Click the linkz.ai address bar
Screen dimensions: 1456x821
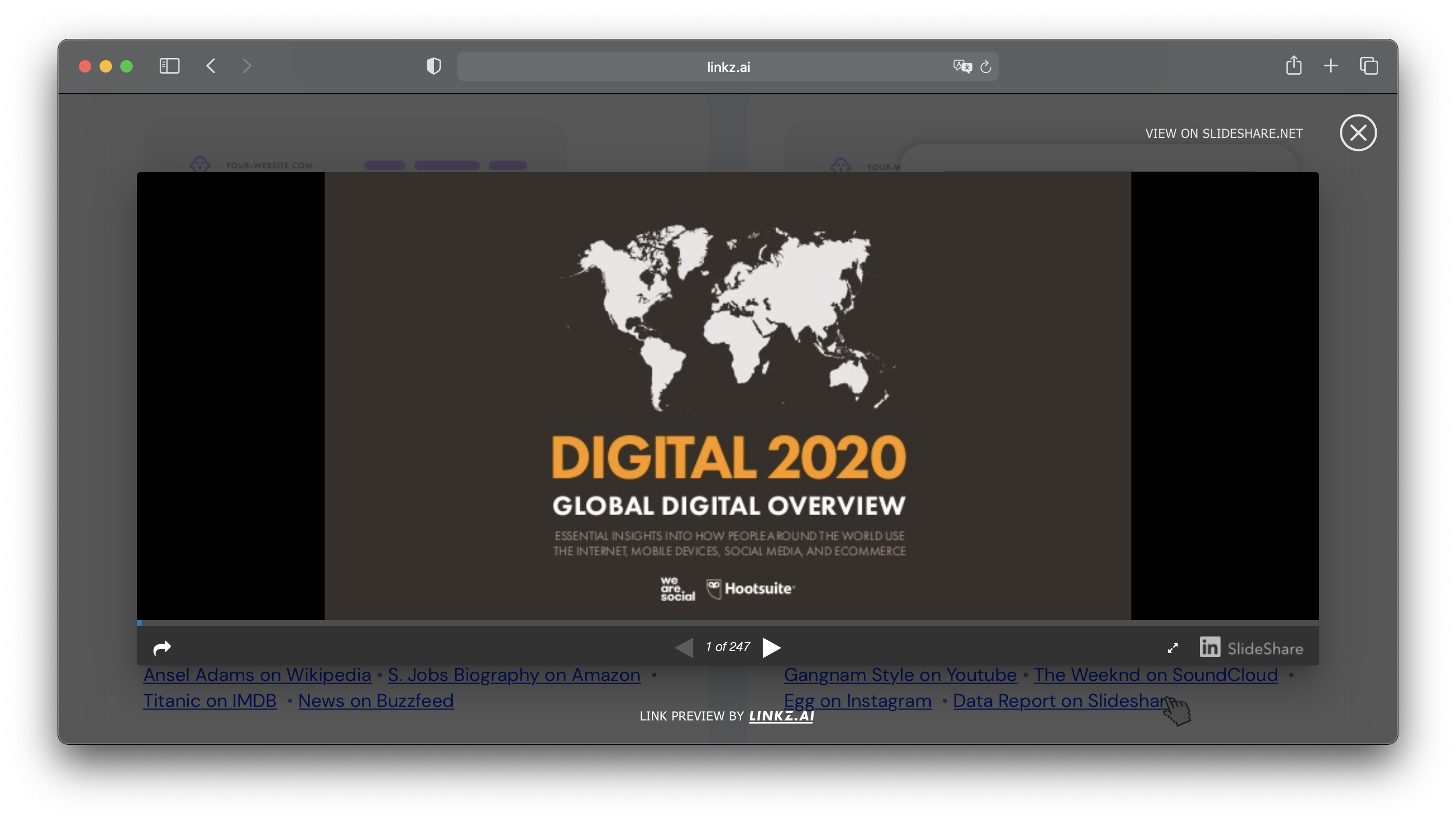pyautogui.click(x=727, y=67)
